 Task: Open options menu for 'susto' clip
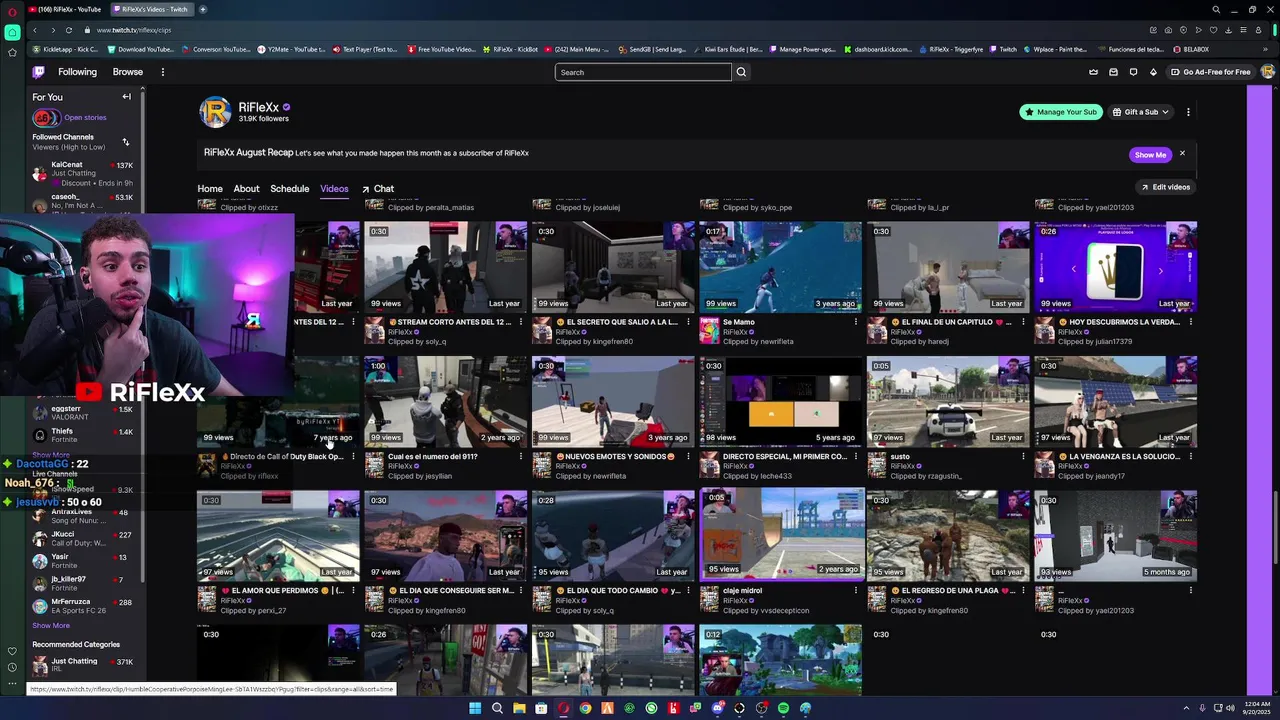(1023, 456)
